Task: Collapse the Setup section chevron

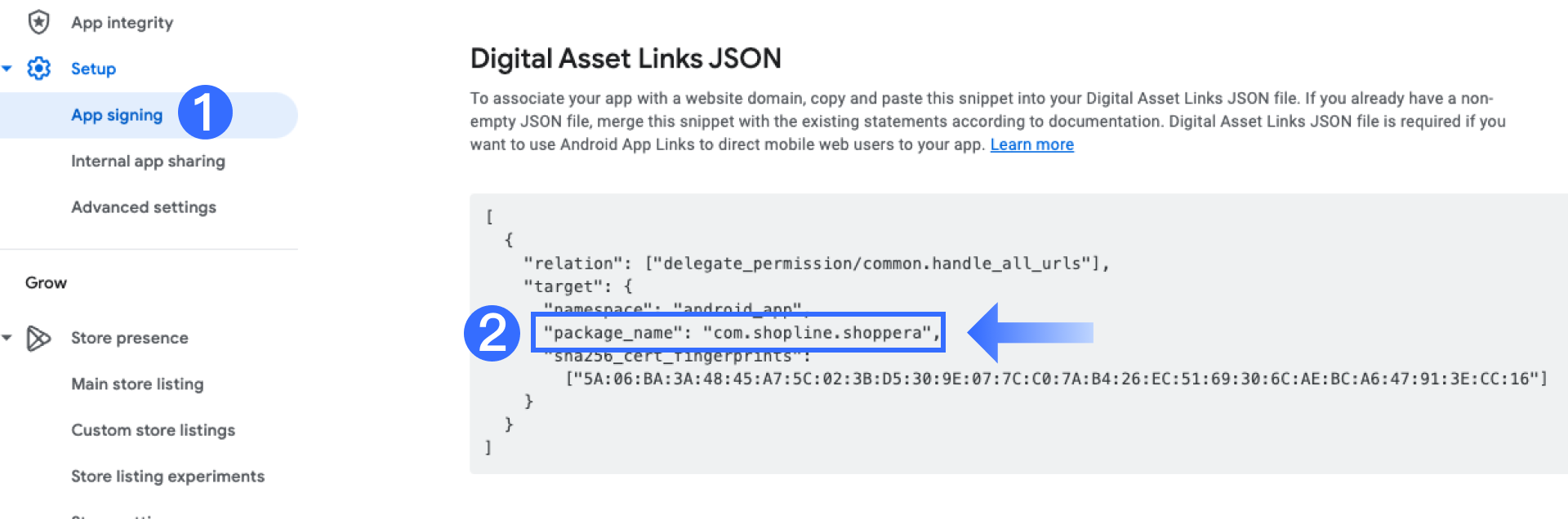Action: pos(8,69)
